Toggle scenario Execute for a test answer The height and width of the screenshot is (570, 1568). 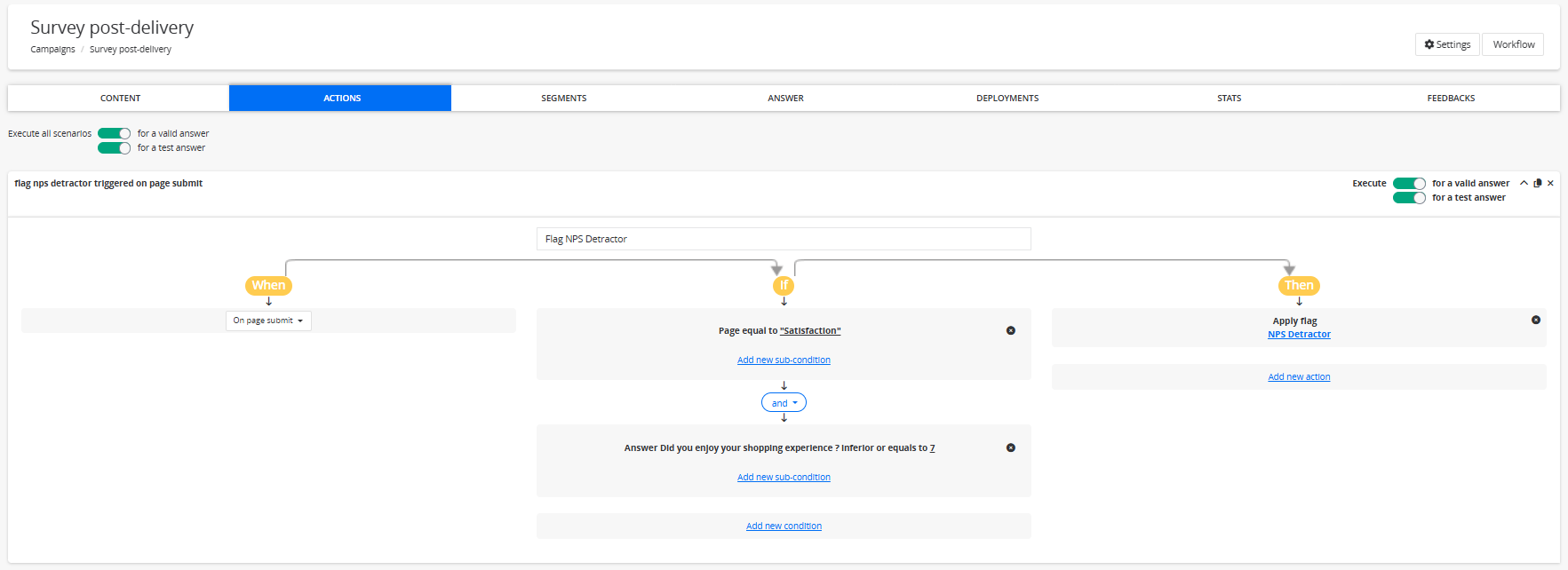[x=1409, y=197]
